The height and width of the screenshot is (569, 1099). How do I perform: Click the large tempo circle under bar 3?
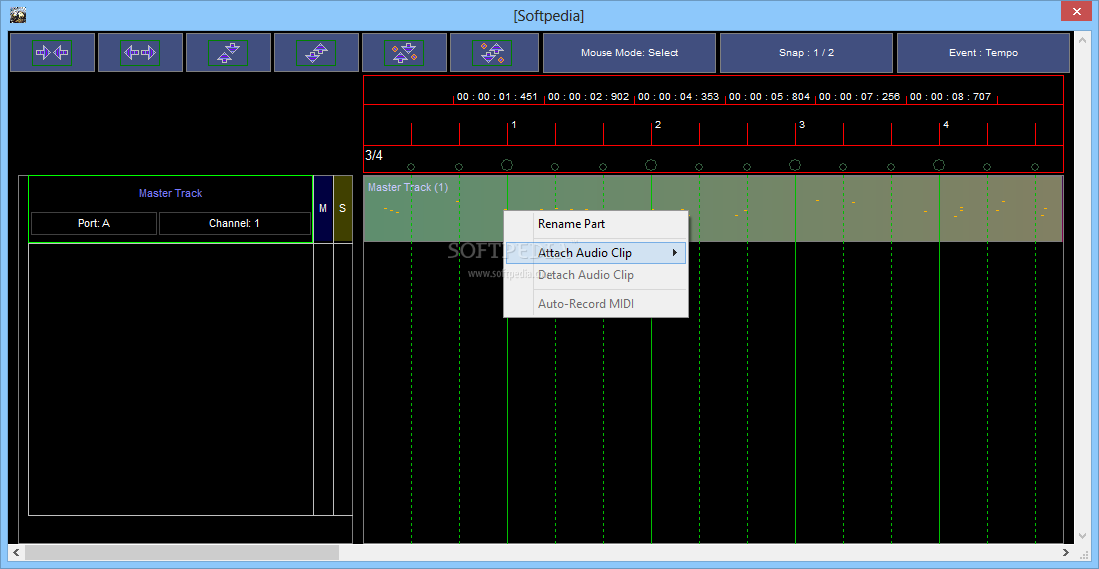click(x=795, y=165)
